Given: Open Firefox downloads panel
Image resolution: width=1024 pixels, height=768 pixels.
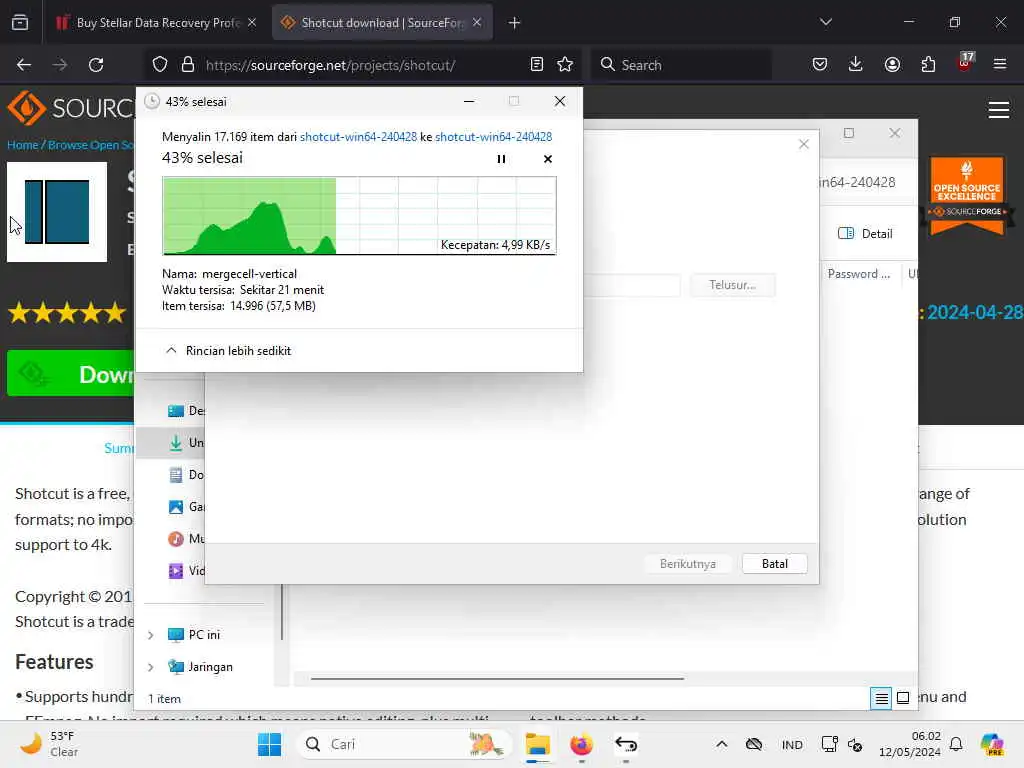Looking at the screenshot, I should (856, 65).
